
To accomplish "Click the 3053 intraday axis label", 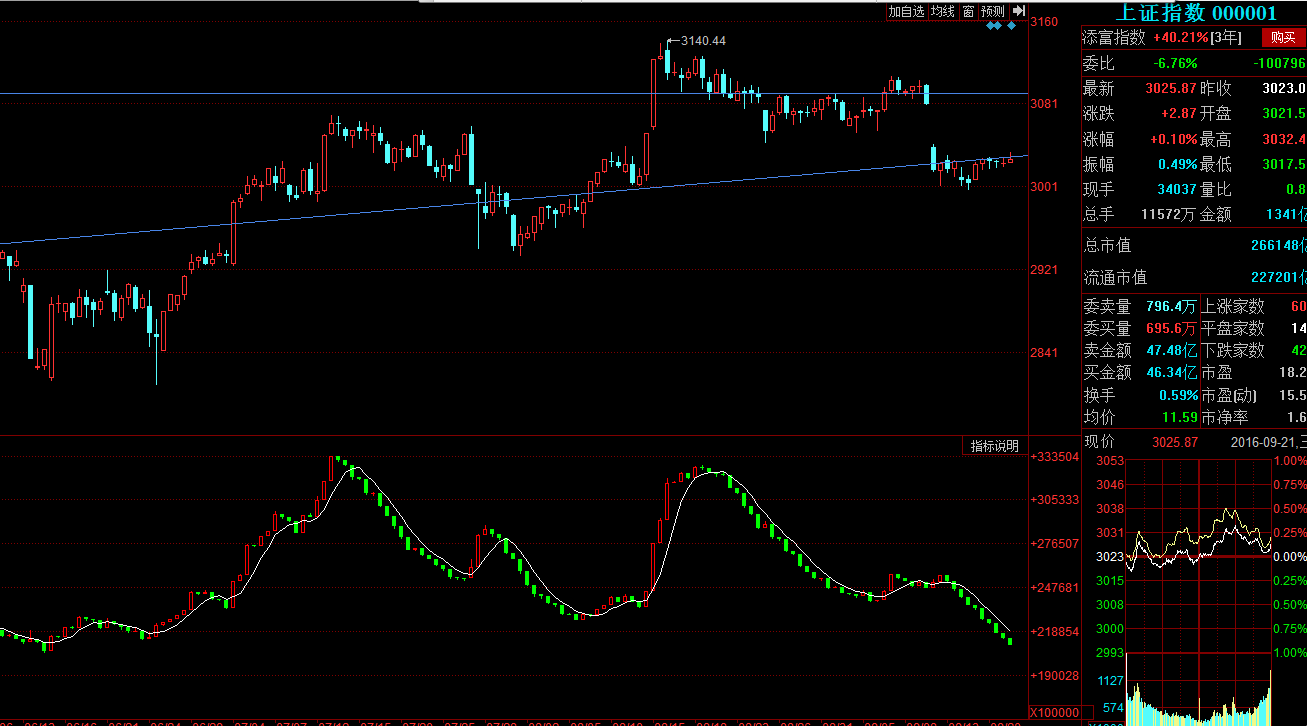I will [x=1110, y=461].
